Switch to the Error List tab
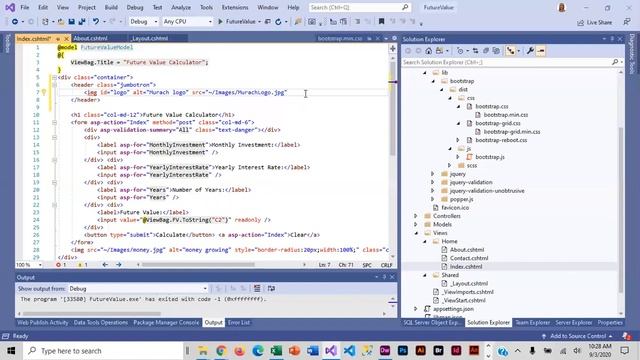 (x=239, y=322)
